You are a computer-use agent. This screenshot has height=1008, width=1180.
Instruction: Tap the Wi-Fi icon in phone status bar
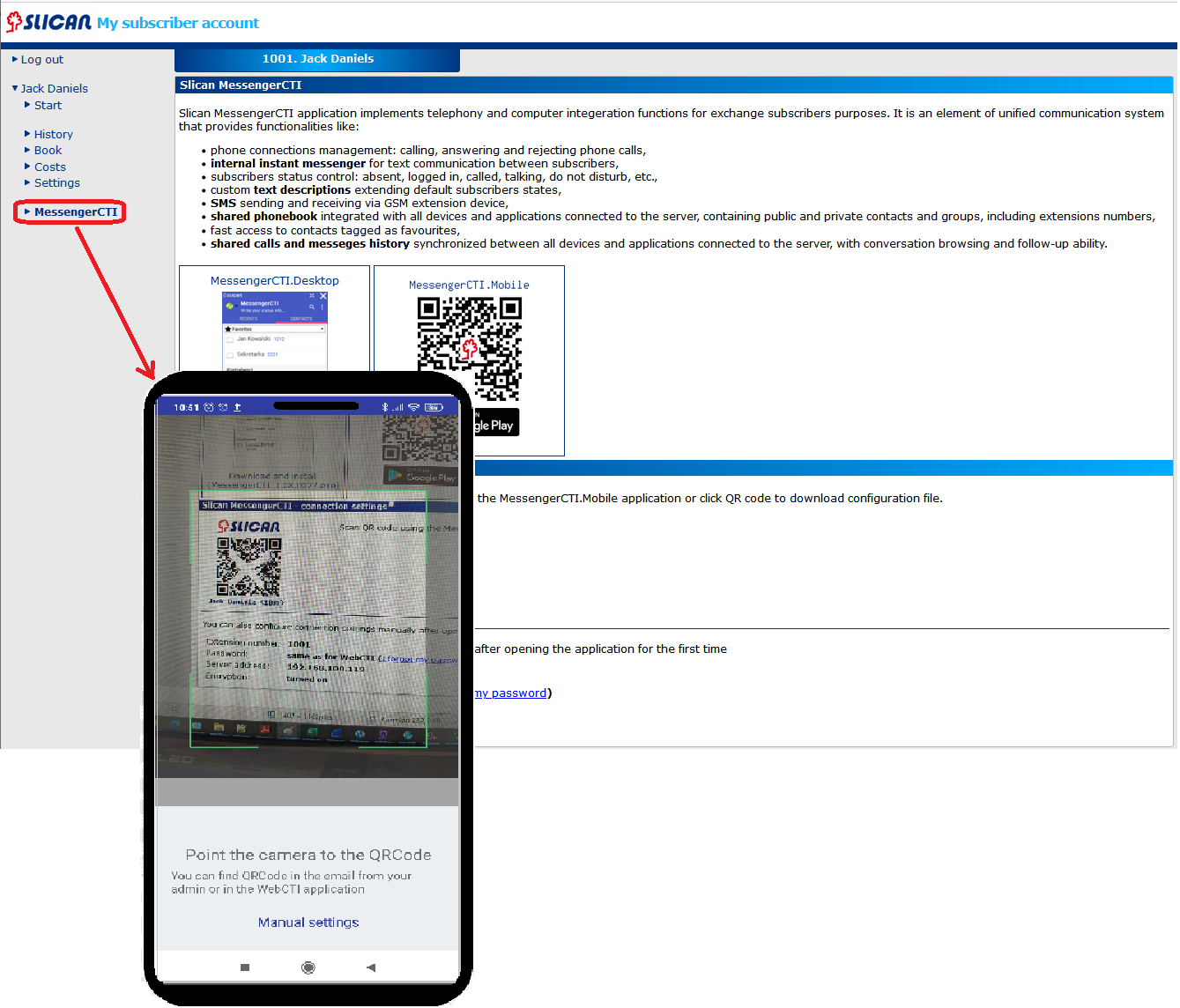click(413, 407)
